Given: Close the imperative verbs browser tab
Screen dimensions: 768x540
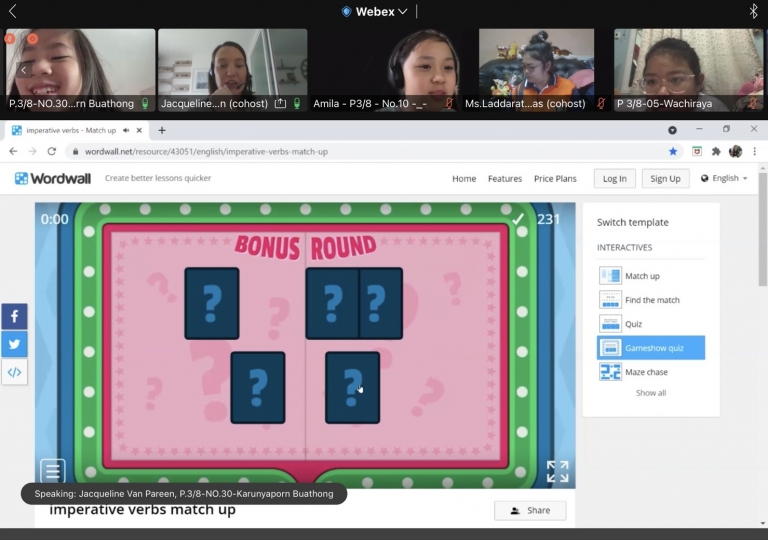Looking at the screenshot, I should pyautogui.click(x=139, y=130).
